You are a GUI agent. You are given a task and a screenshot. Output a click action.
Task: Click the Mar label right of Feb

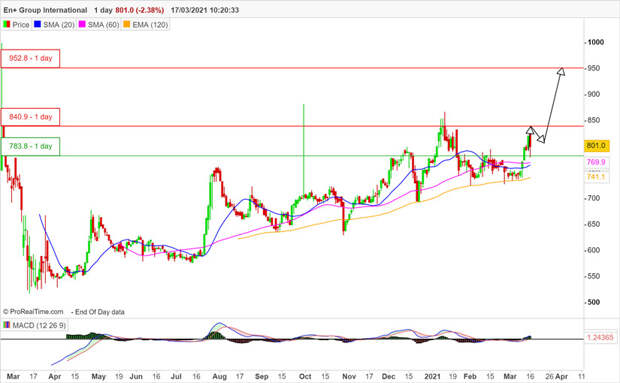point(510,377)
